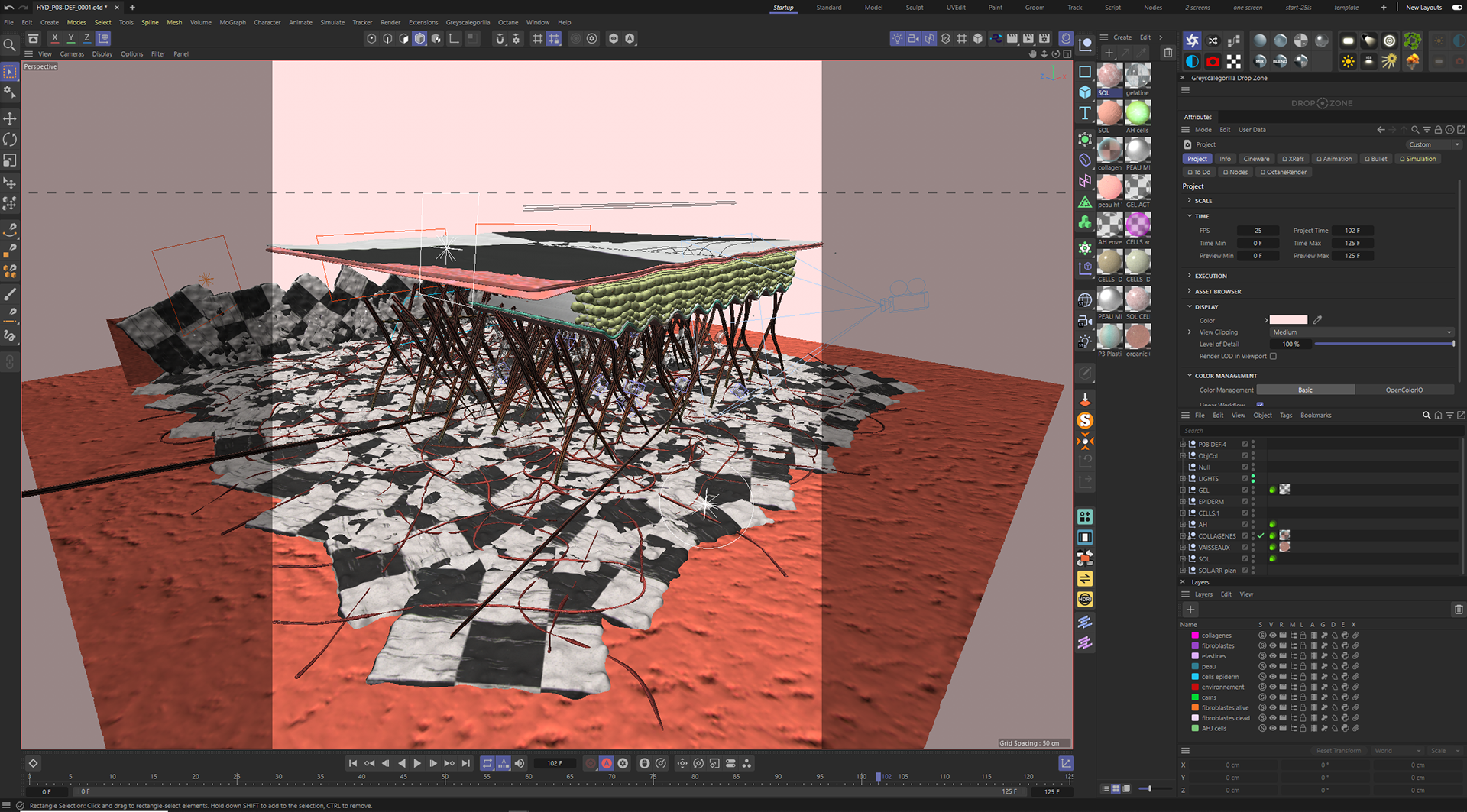Open the Octane menu

click(x=508, y=22)
